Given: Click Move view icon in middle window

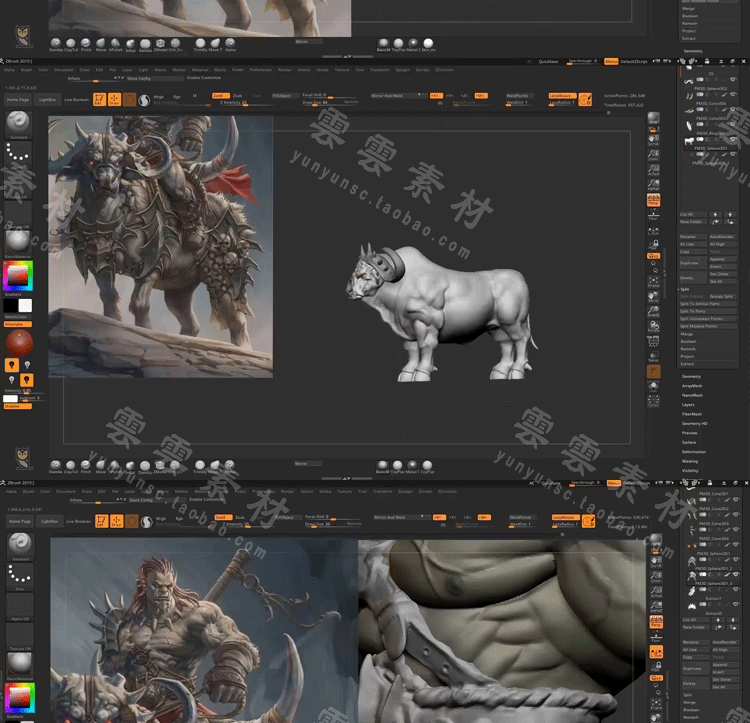Looking at the screenshot, I should coord(653,296).
